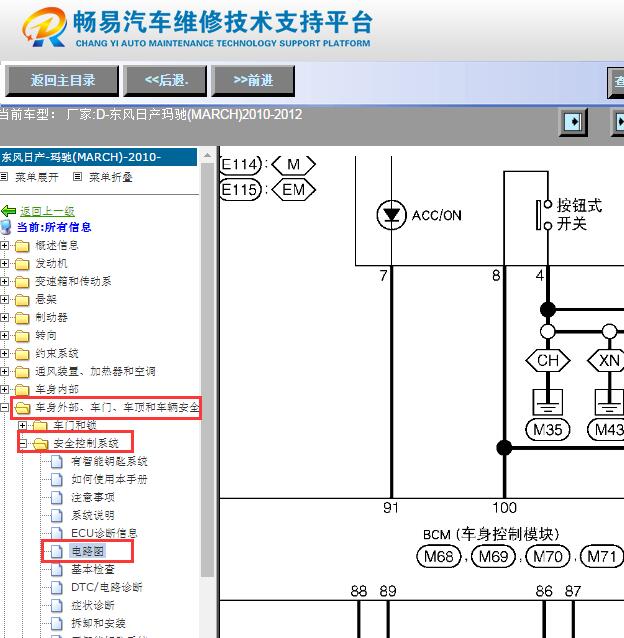624x638 pixels.
Task: Expand the 车门和锁 subfolder
Action: point(22,425)
